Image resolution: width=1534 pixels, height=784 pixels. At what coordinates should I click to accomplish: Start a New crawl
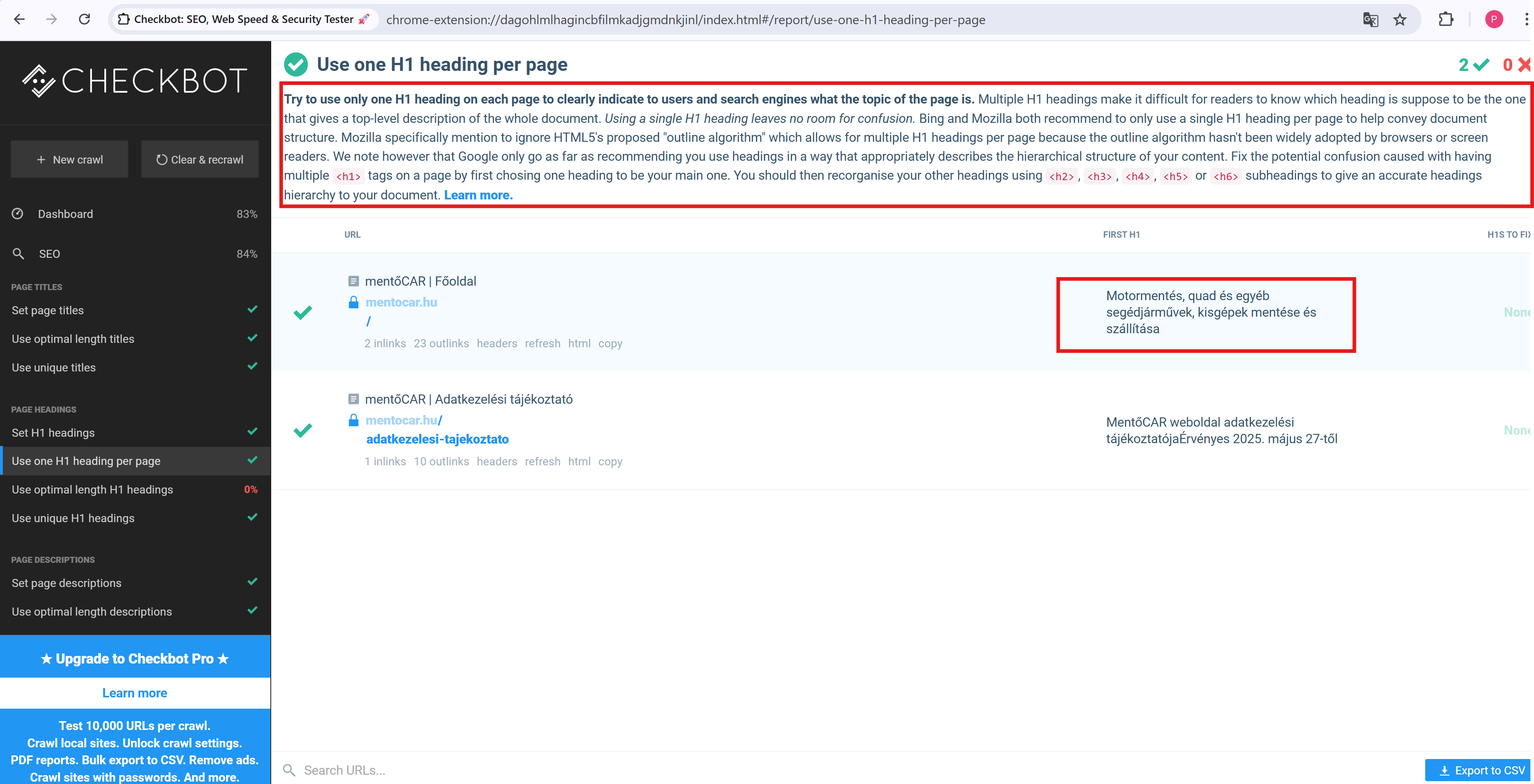pyautogui.click(x=70, y=160)
